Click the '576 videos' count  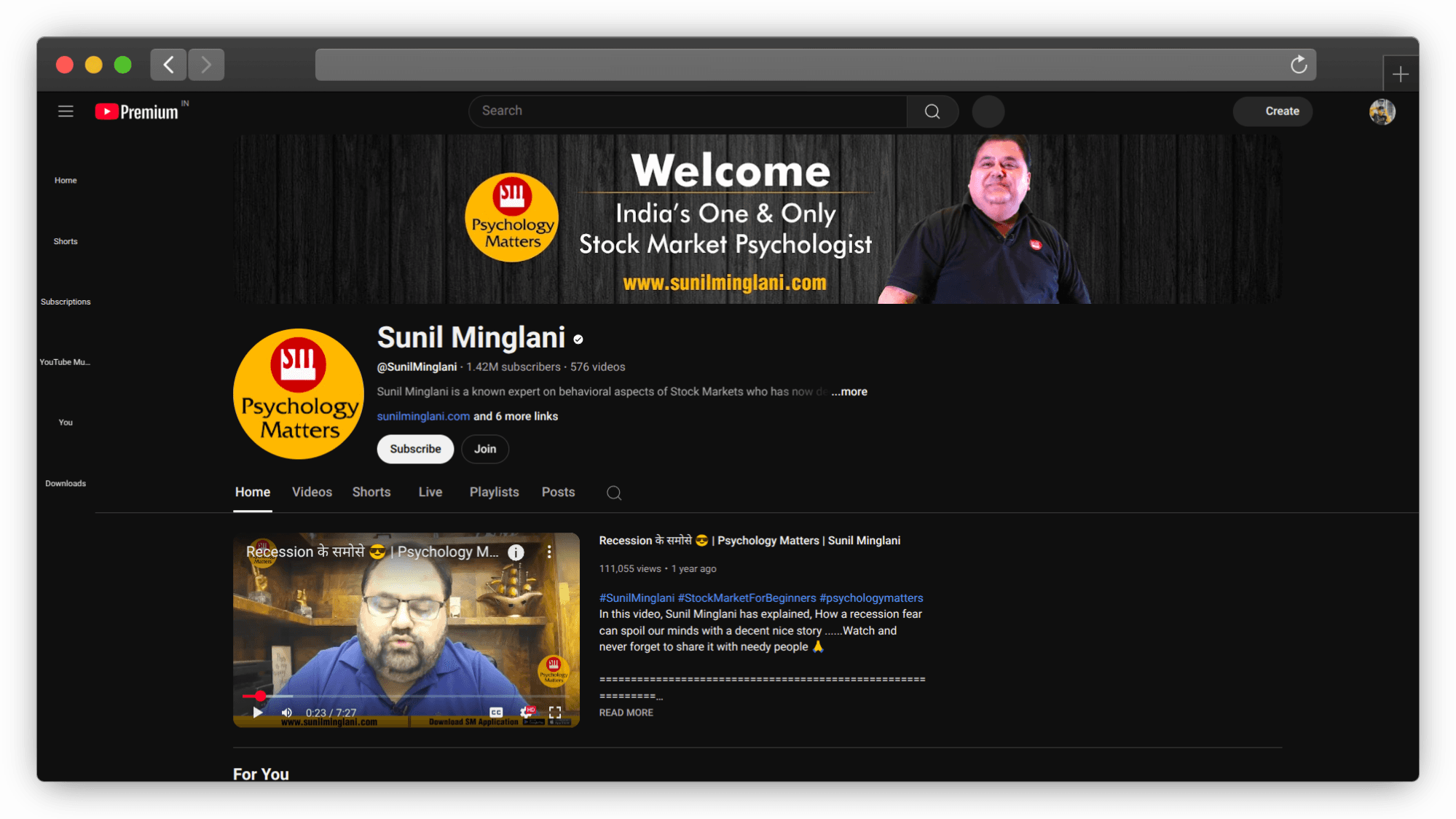pos(598,367)
